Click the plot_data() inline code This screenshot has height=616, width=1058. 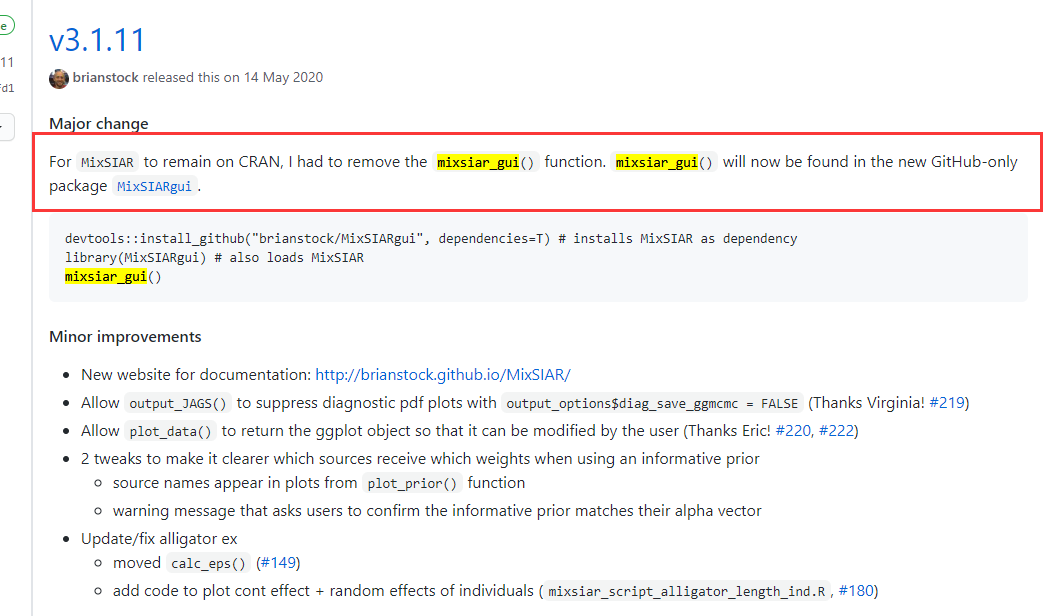coord(170,432)
